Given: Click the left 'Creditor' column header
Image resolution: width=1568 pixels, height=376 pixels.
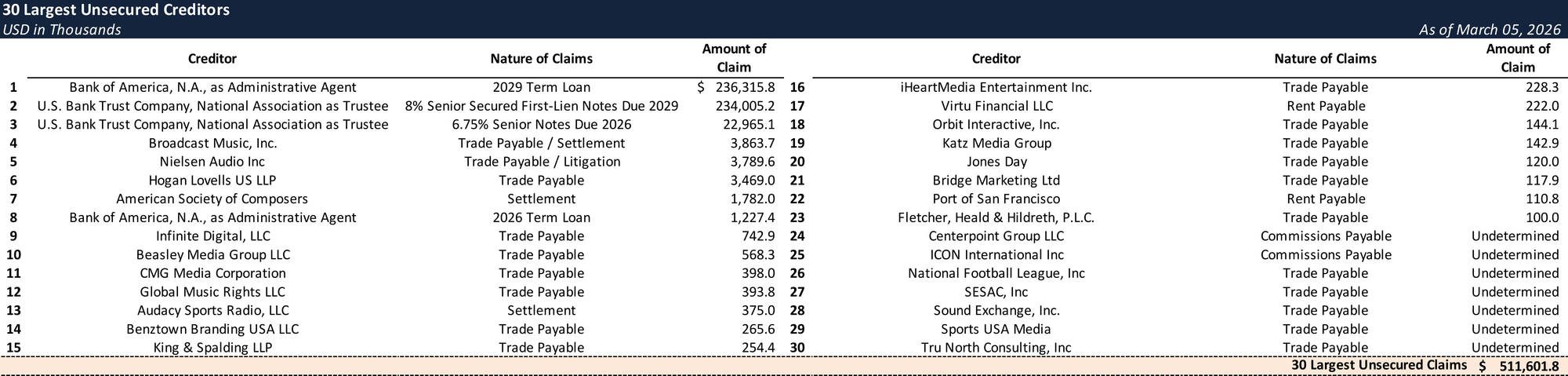Looking at the screenshot, I should [212, 59].
